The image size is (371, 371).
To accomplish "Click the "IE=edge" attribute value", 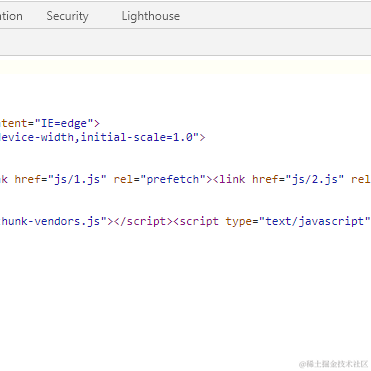I will [x=64, y=123].
